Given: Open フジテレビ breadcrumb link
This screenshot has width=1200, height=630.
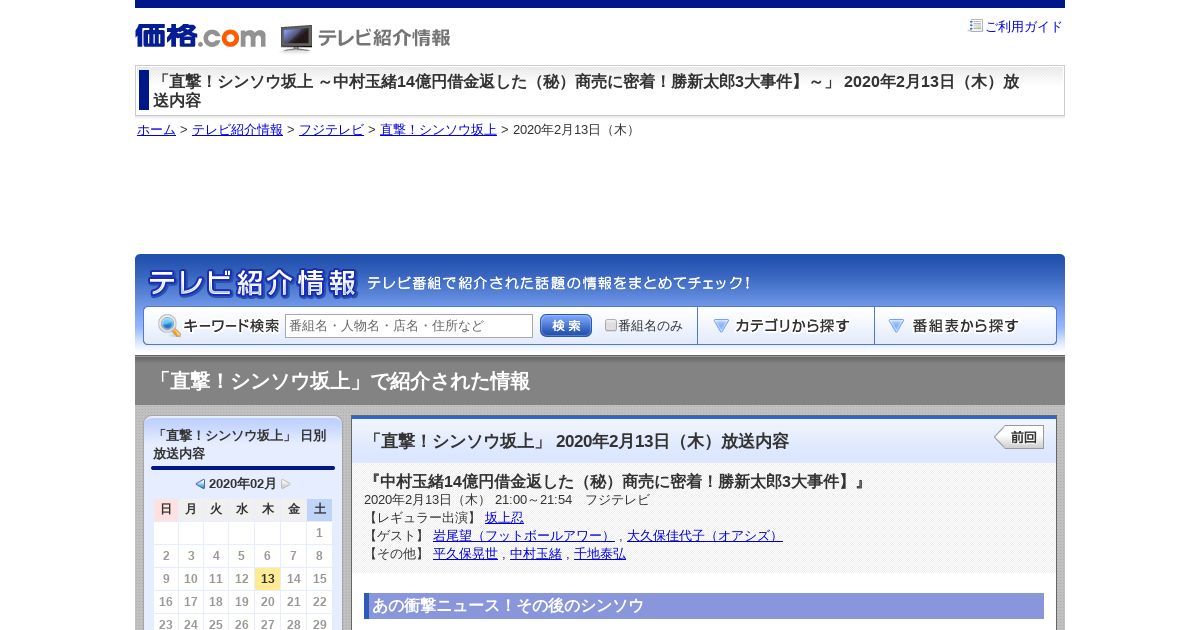Looking at the screenshot, I should [x=331, y=130].
